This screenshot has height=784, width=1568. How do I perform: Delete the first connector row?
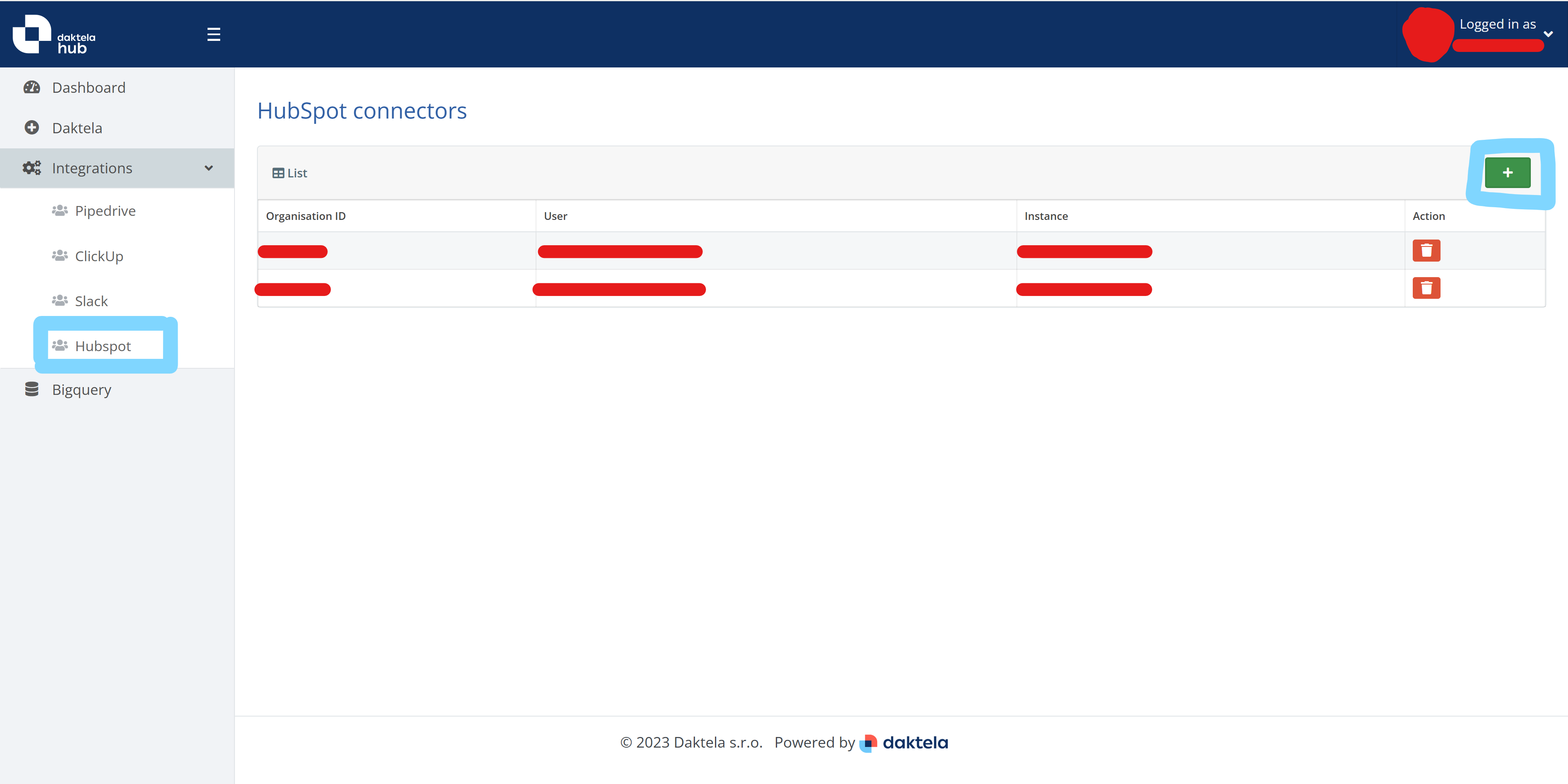click(1426, 251)
